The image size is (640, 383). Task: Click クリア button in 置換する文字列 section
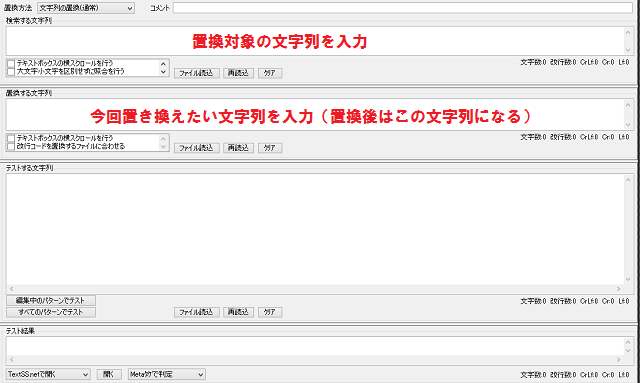pyautogui.click(x=270, y=148)
